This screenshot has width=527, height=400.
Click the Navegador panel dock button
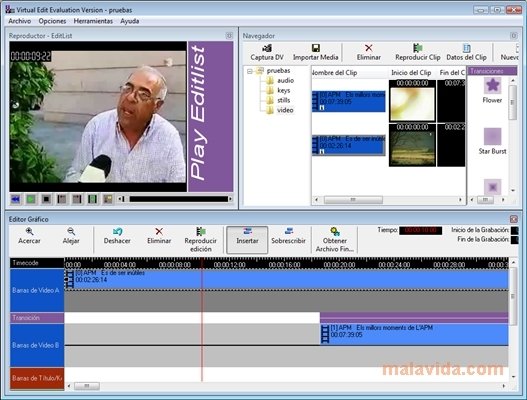514,36
